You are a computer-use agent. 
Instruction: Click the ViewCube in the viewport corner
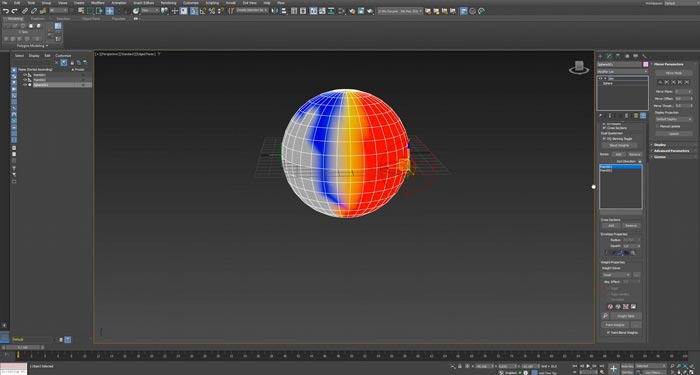coord(579,67)
